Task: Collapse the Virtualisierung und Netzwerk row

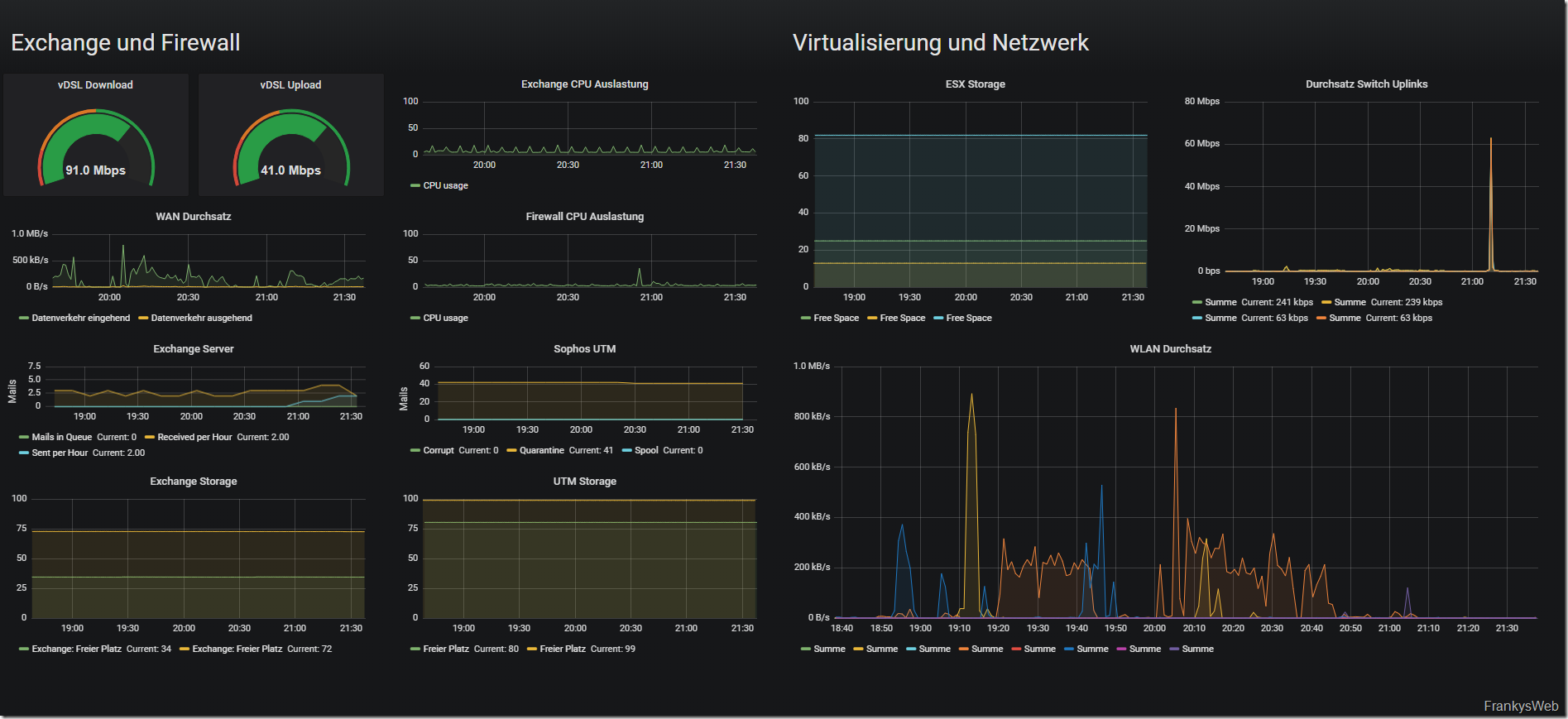Action: 940,42
